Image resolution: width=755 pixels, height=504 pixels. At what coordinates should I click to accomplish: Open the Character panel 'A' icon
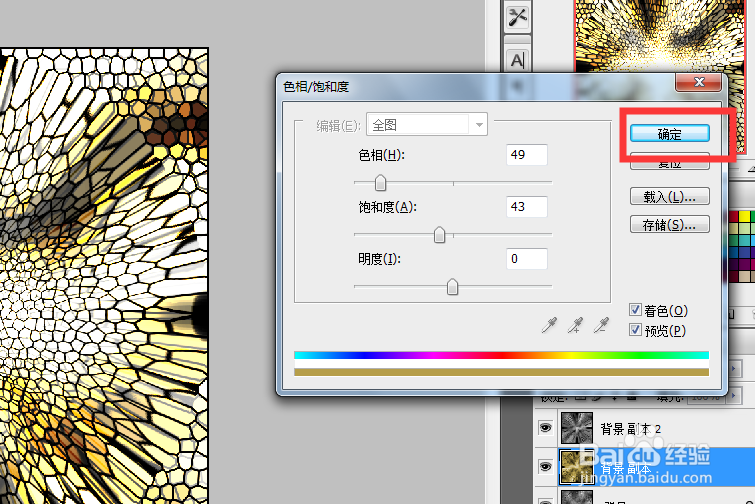[x=517, y=61]
